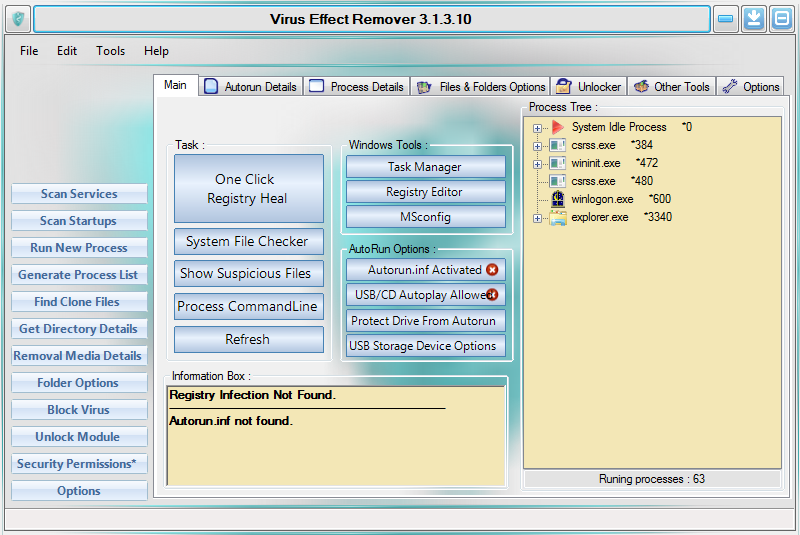Click the Files & Folders Options tab icon
Screen dimensions: 800x535
tap(424, 87)
